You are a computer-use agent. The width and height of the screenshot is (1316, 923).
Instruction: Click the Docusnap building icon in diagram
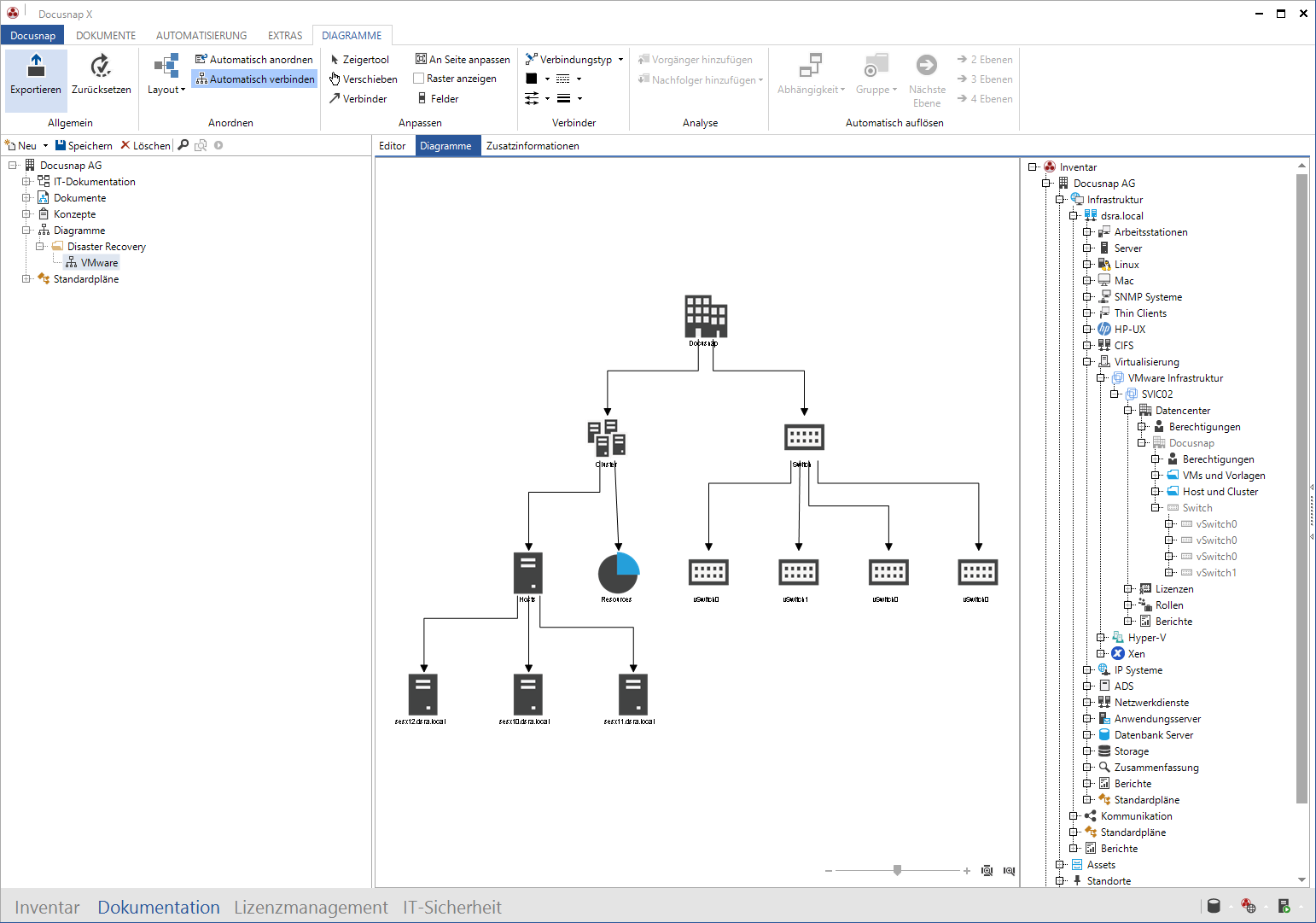[706, 316]
